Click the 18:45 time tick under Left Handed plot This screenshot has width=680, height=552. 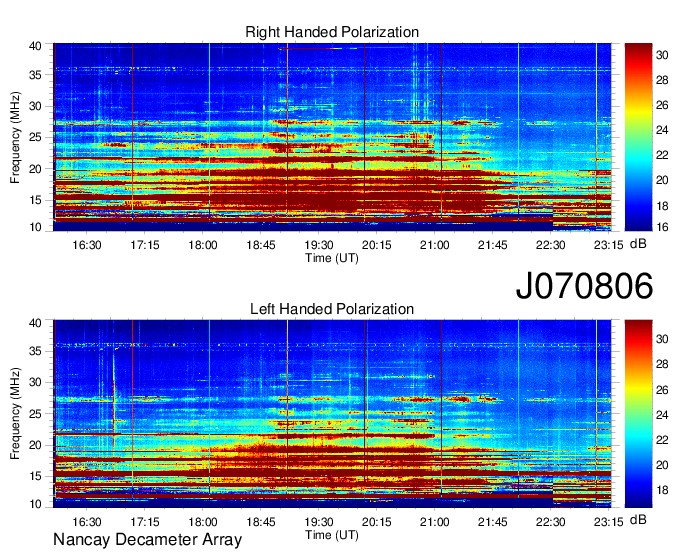[x=261, y=522]
